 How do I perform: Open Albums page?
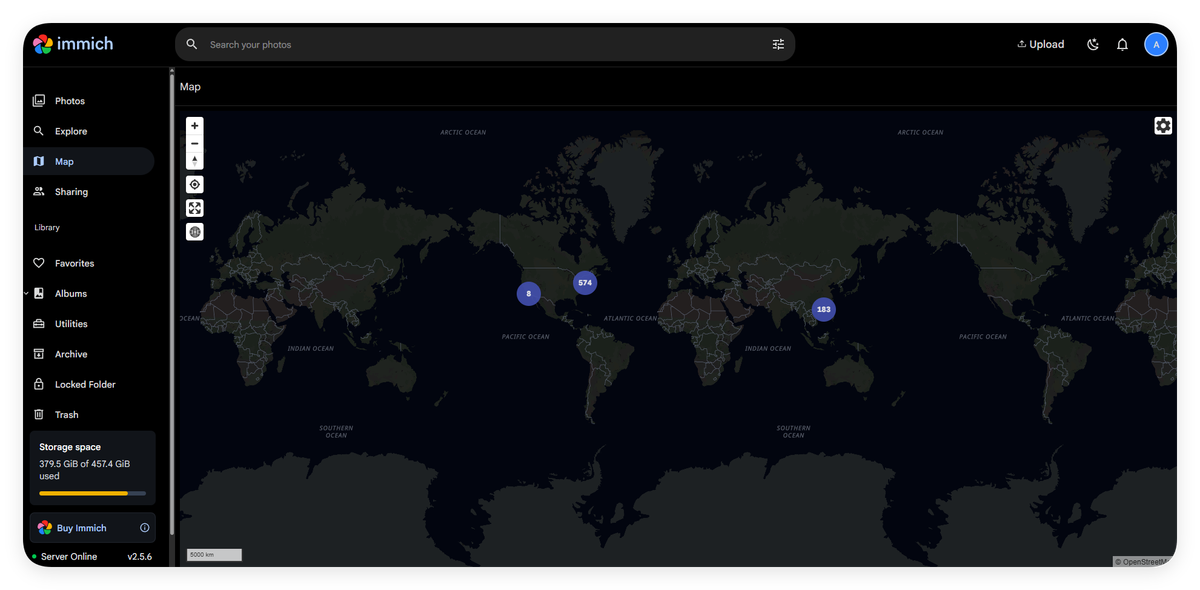click(89, 293)
